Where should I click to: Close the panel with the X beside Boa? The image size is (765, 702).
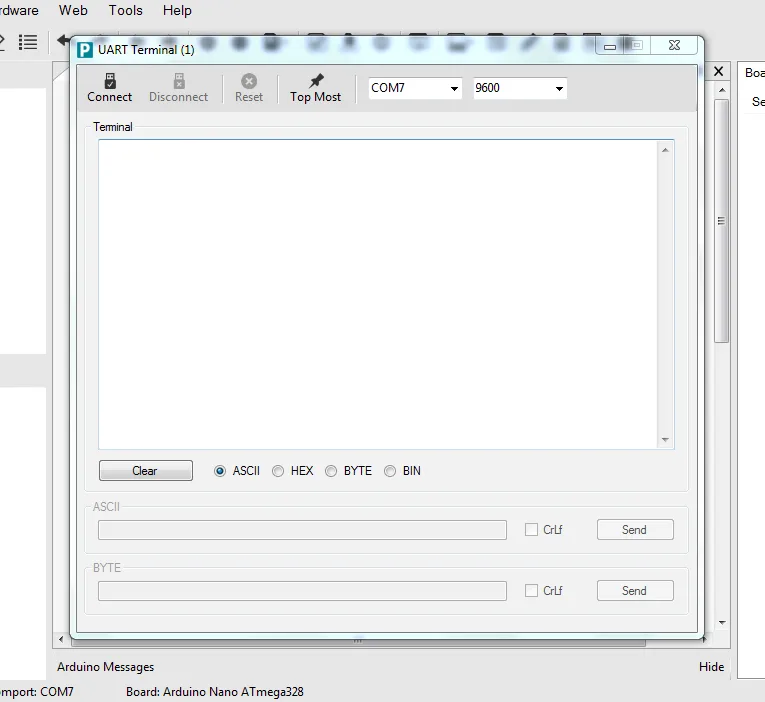click(718, 71)
